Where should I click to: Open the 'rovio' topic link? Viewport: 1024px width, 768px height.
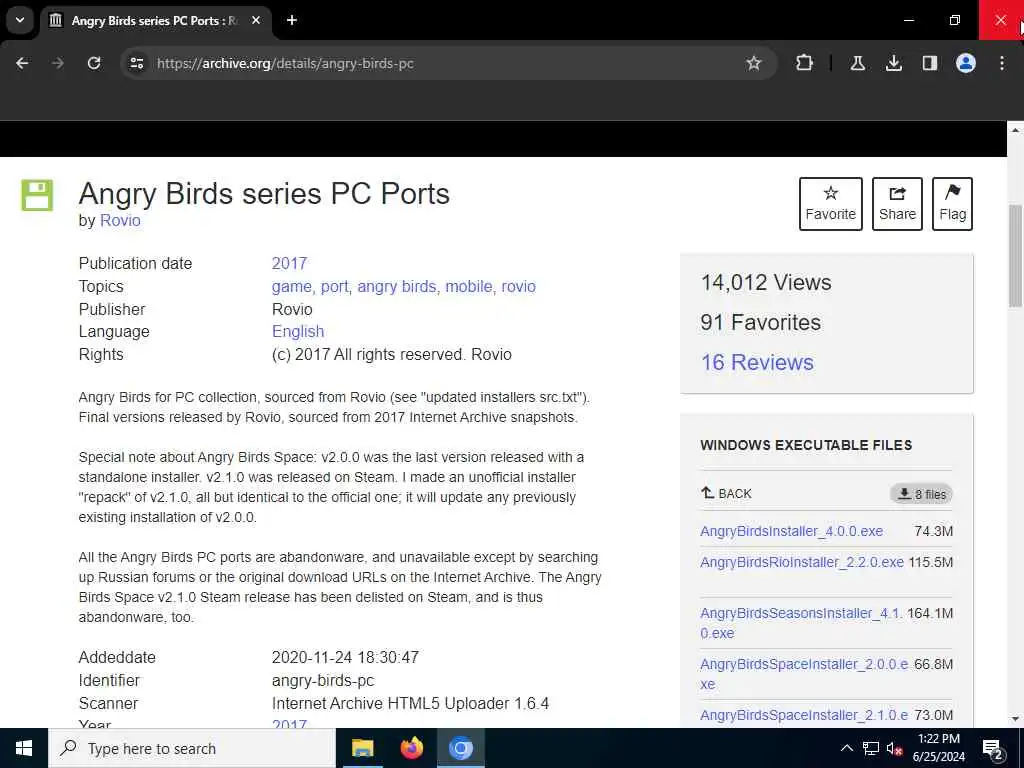coord(519,286)
